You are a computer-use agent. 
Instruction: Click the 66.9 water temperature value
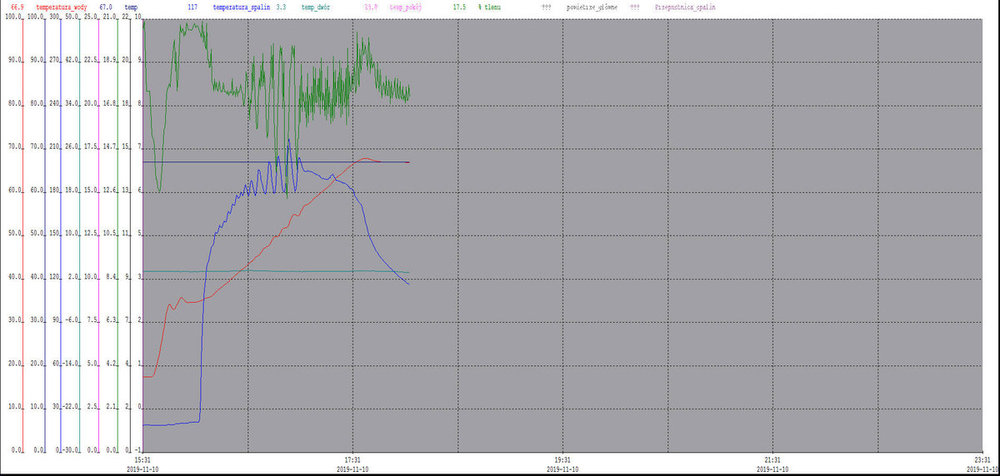18,7
